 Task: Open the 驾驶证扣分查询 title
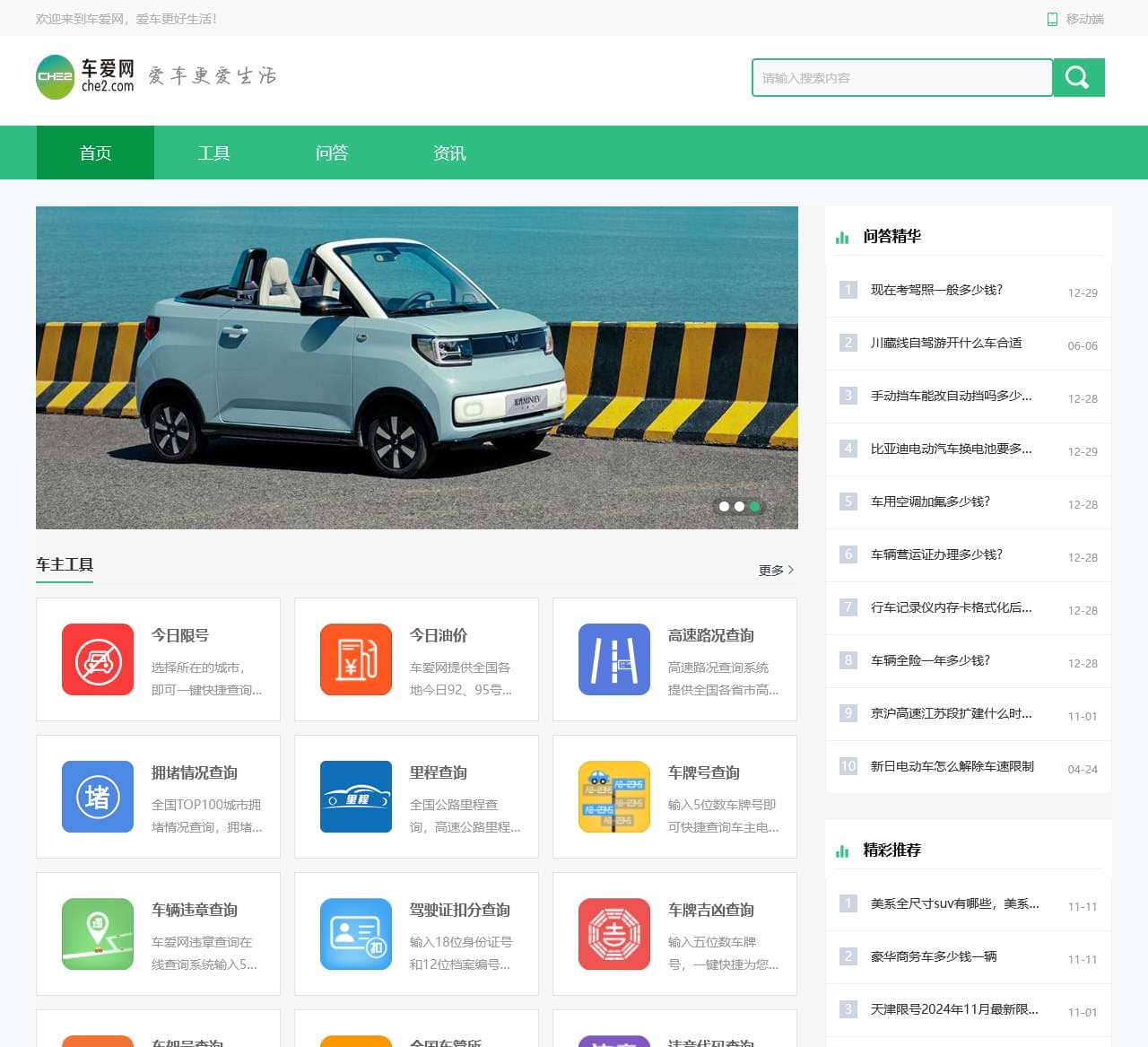click(460, 910)
